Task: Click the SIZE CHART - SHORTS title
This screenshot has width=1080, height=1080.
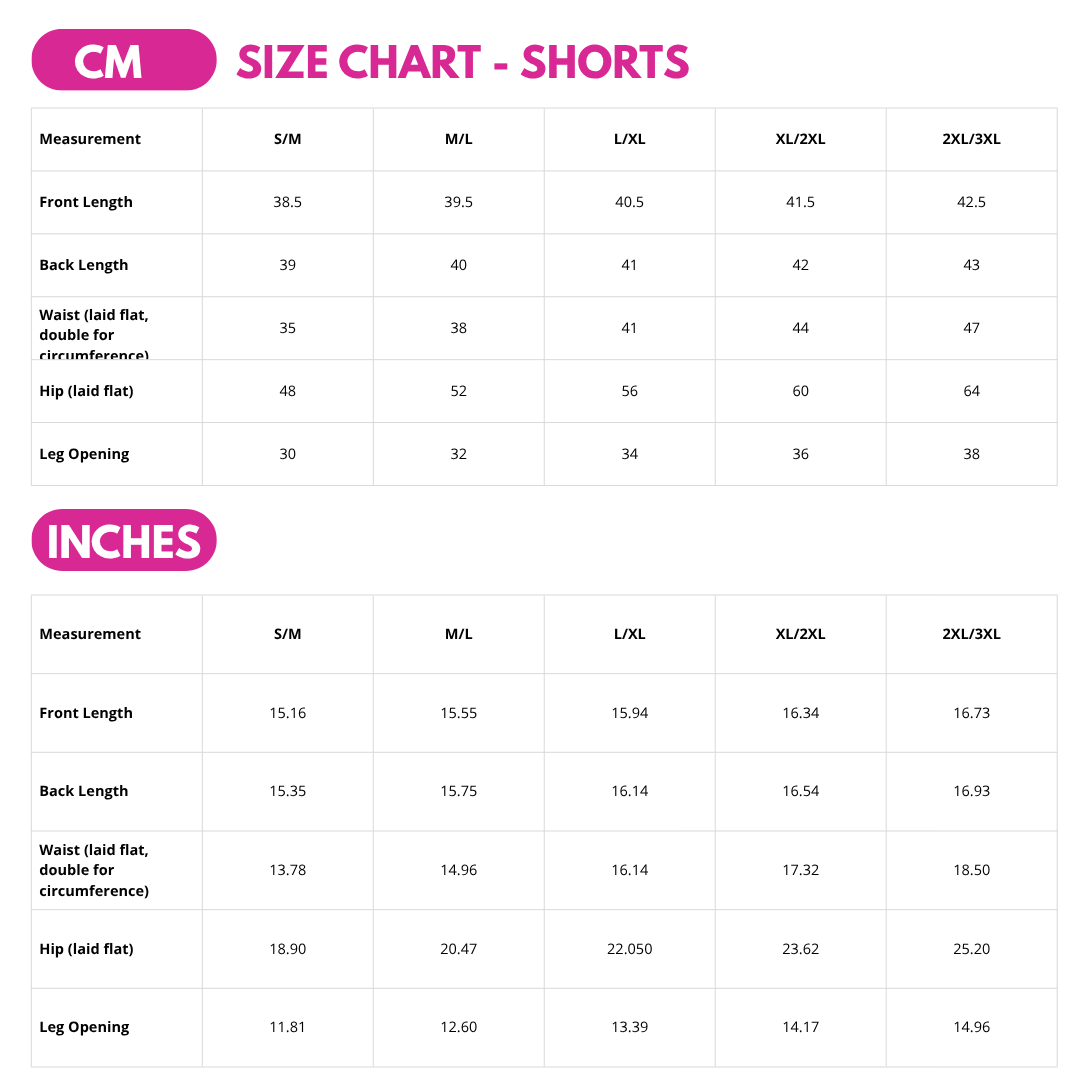Action: [x=463, y=62]
